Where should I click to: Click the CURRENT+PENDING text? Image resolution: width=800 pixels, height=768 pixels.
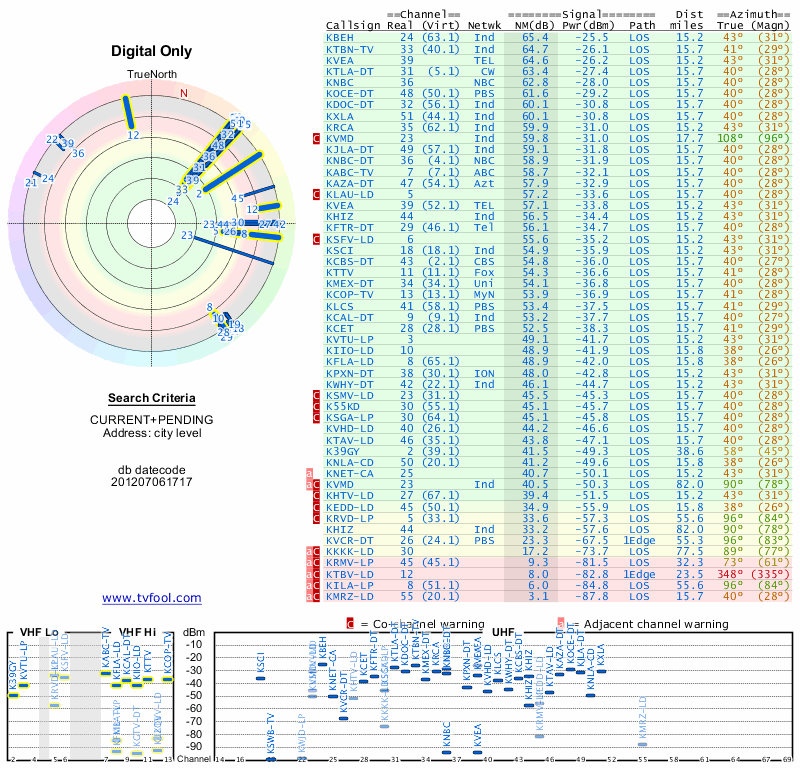click(x=152, y=420)
